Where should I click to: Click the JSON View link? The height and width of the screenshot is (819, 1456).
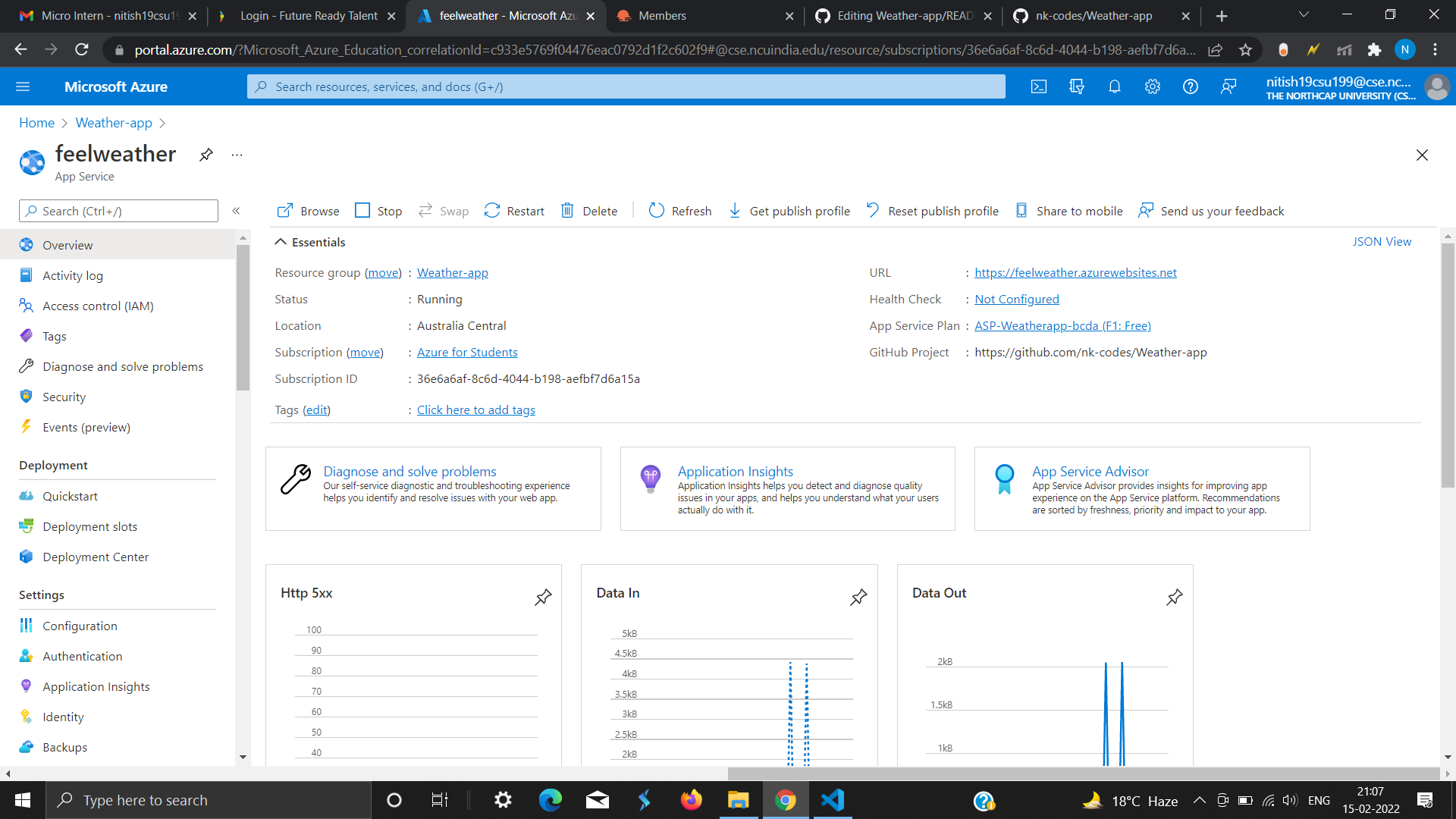pos(1382,241)
